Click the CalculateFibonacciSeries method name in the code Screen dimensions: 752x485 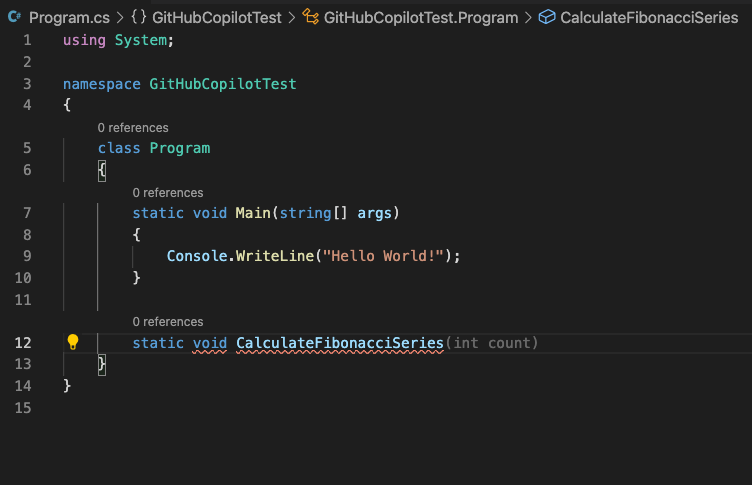[x=340, y=343]
